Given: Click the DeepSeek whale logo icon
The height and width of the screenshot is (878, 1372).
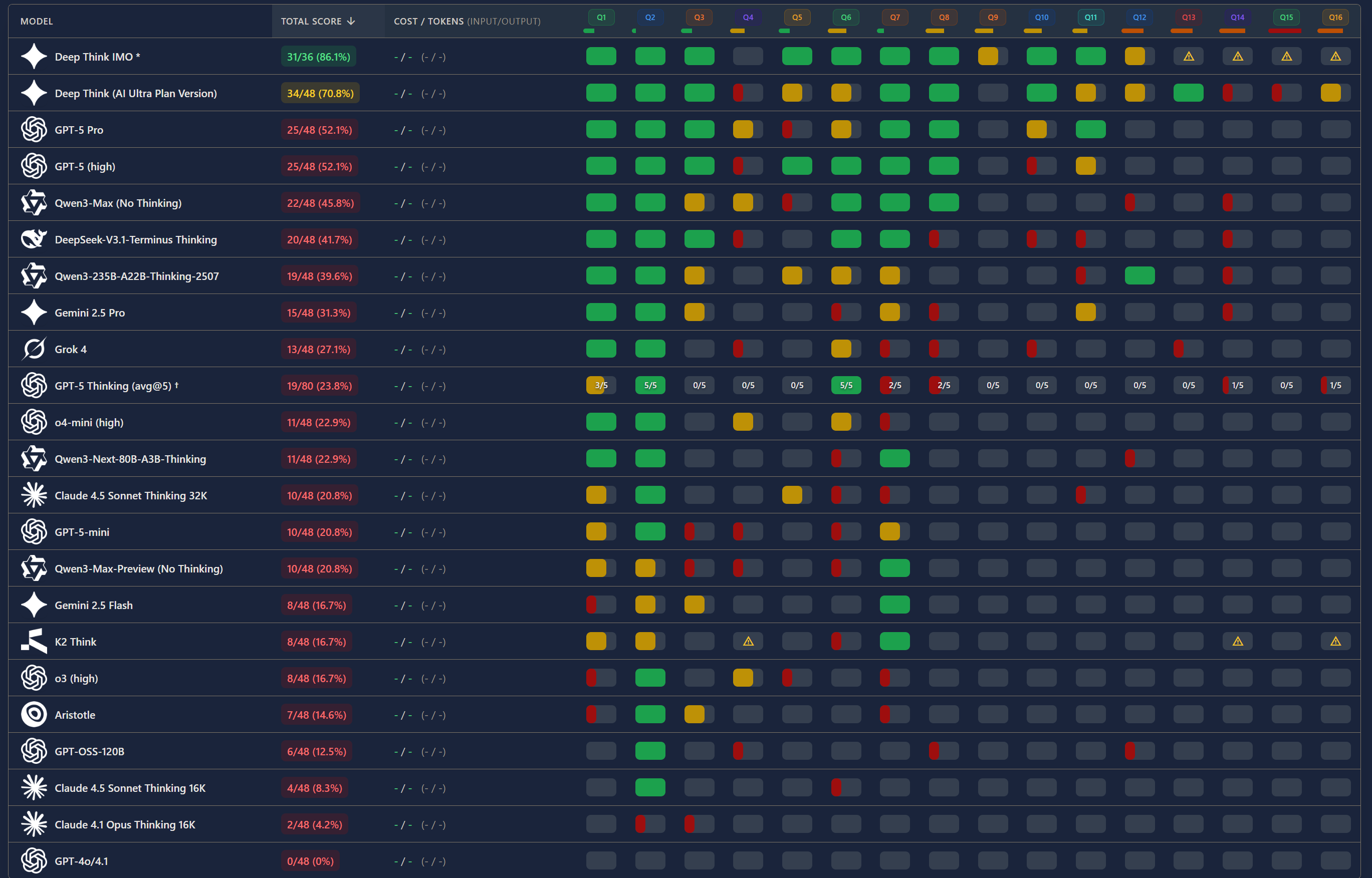Looking at the screenshot, I should click(x=34, y=239).
